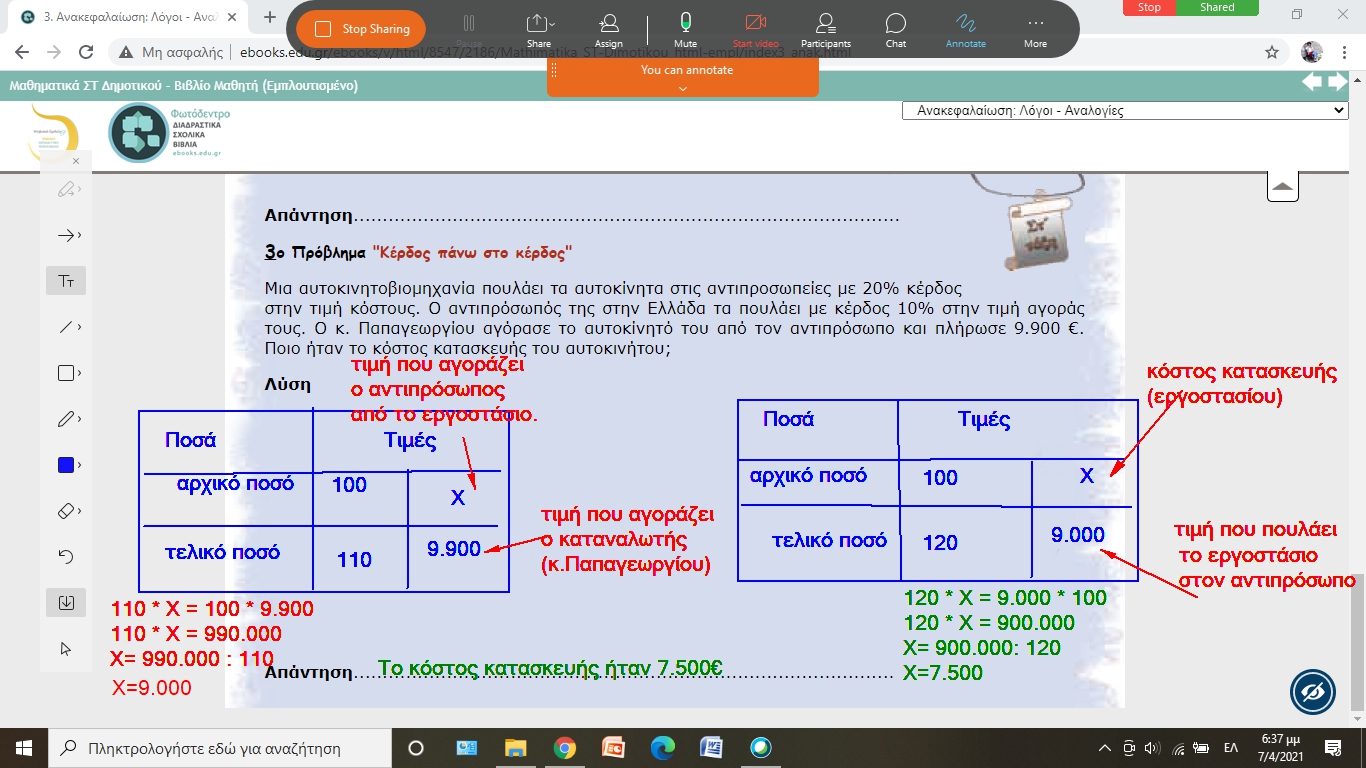Open PowerPoint from taskbar
This screenshot has width=1366, height=768.
(x=613, y=747)
